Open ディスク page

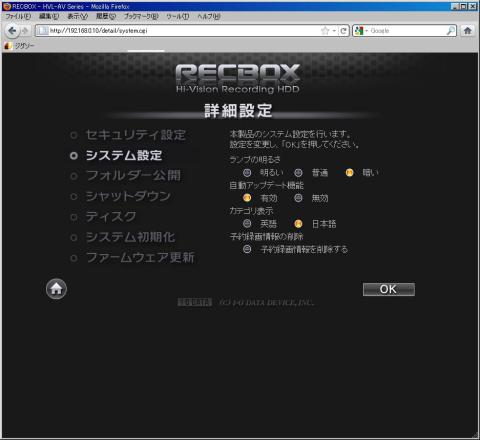click(111, 217)
